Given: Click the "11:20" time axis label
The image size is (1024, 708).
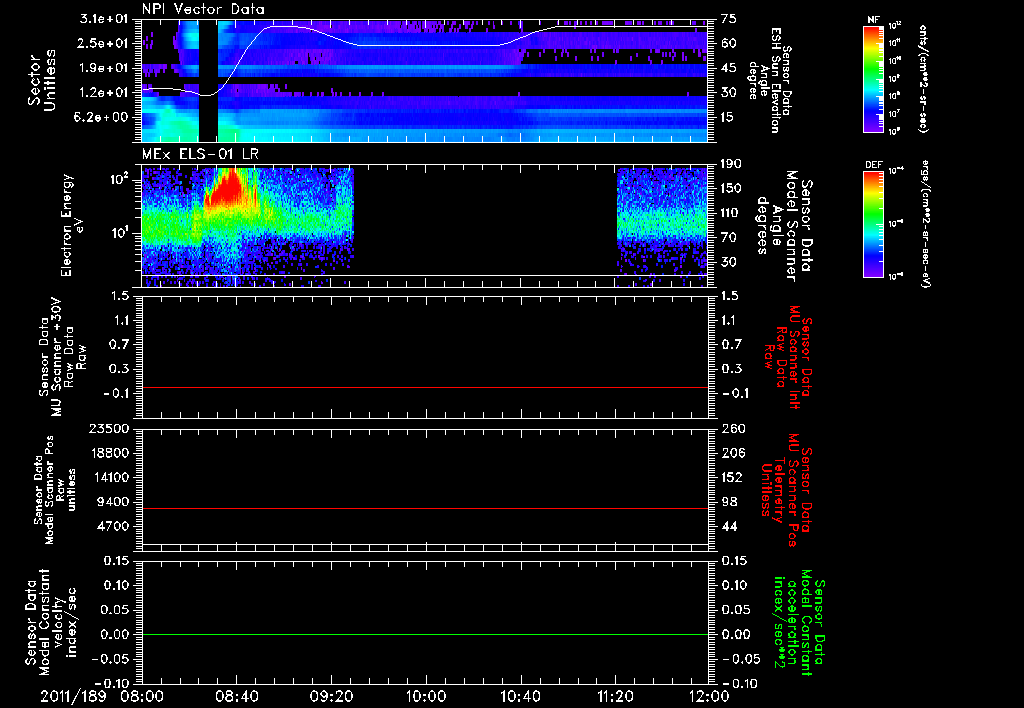Looking at the screenshot, I should click(615, 696).
